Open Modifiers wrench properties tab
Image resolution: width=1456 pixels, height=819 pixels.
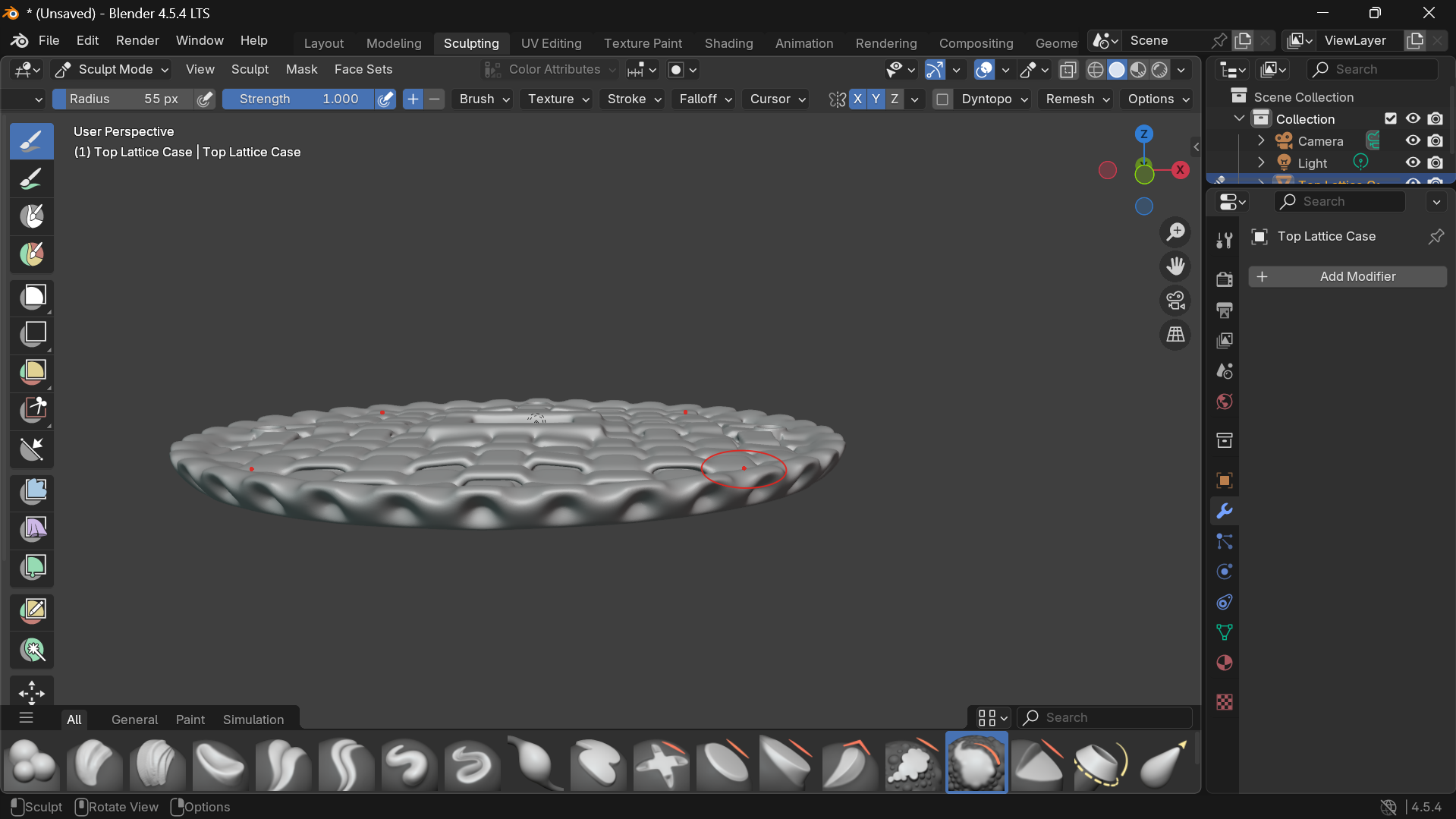tap(1224, 511)
